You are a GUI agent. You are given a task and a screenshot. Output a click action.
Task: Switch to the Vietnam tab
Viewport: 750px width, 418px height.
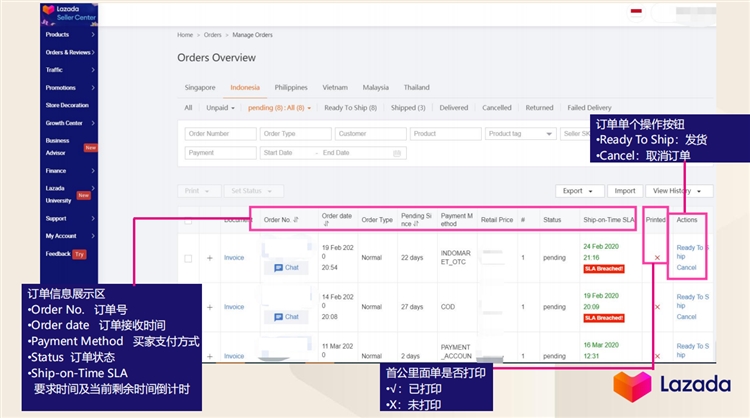(x=335, y=88)
